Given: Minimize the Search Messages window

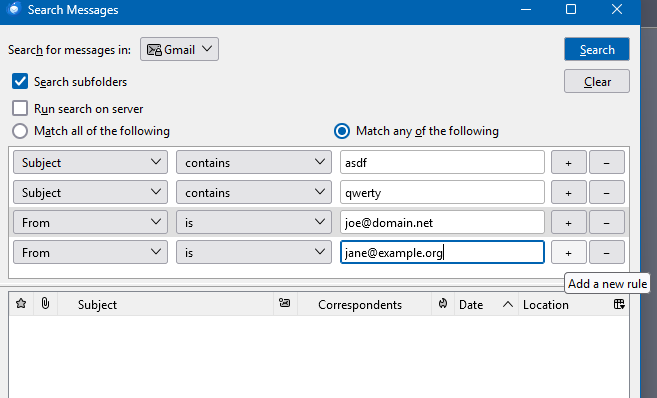Looking at the screenshot, I should 526,9.
